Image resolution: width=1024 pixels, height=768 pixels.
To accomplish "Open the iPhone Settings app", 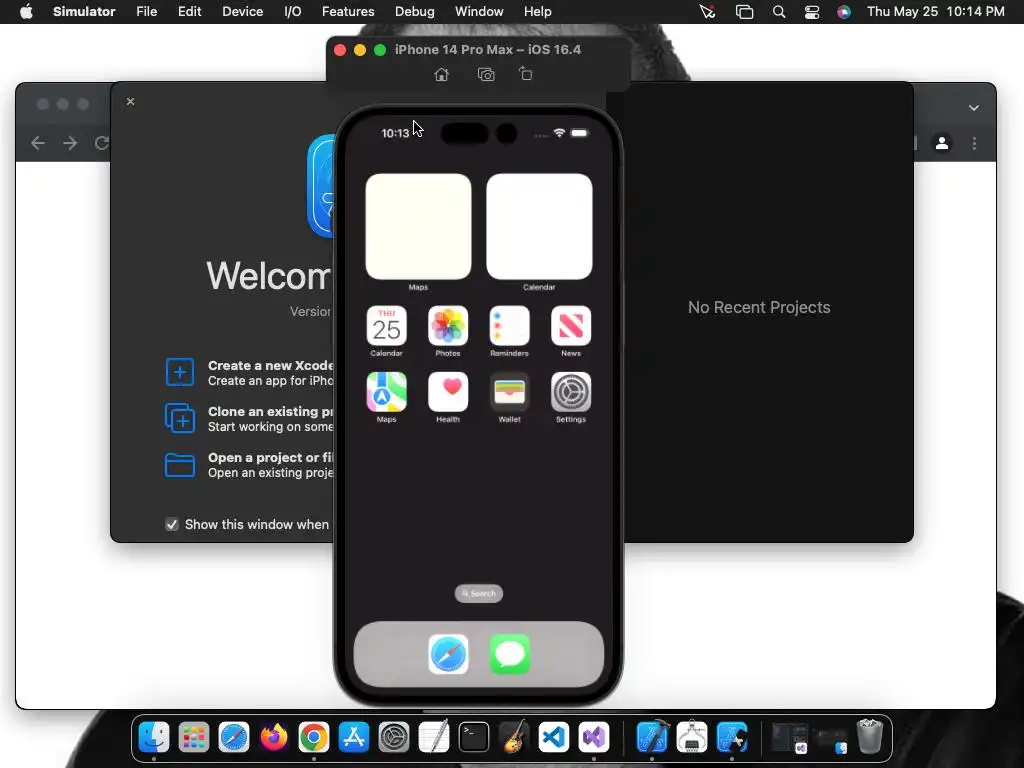I will pos(571,392).
